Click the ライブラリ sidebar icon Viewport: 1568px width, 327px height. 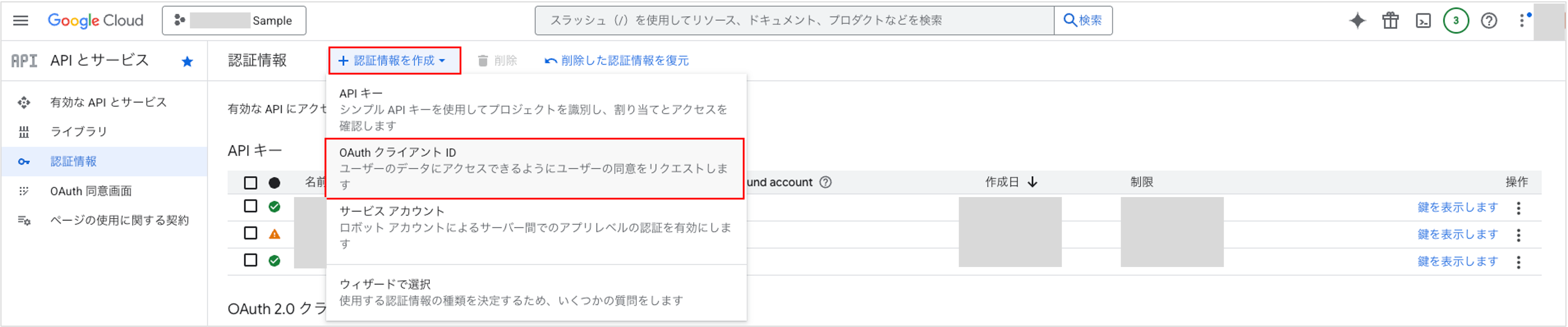pyautogui.click(x=24, y=131)
